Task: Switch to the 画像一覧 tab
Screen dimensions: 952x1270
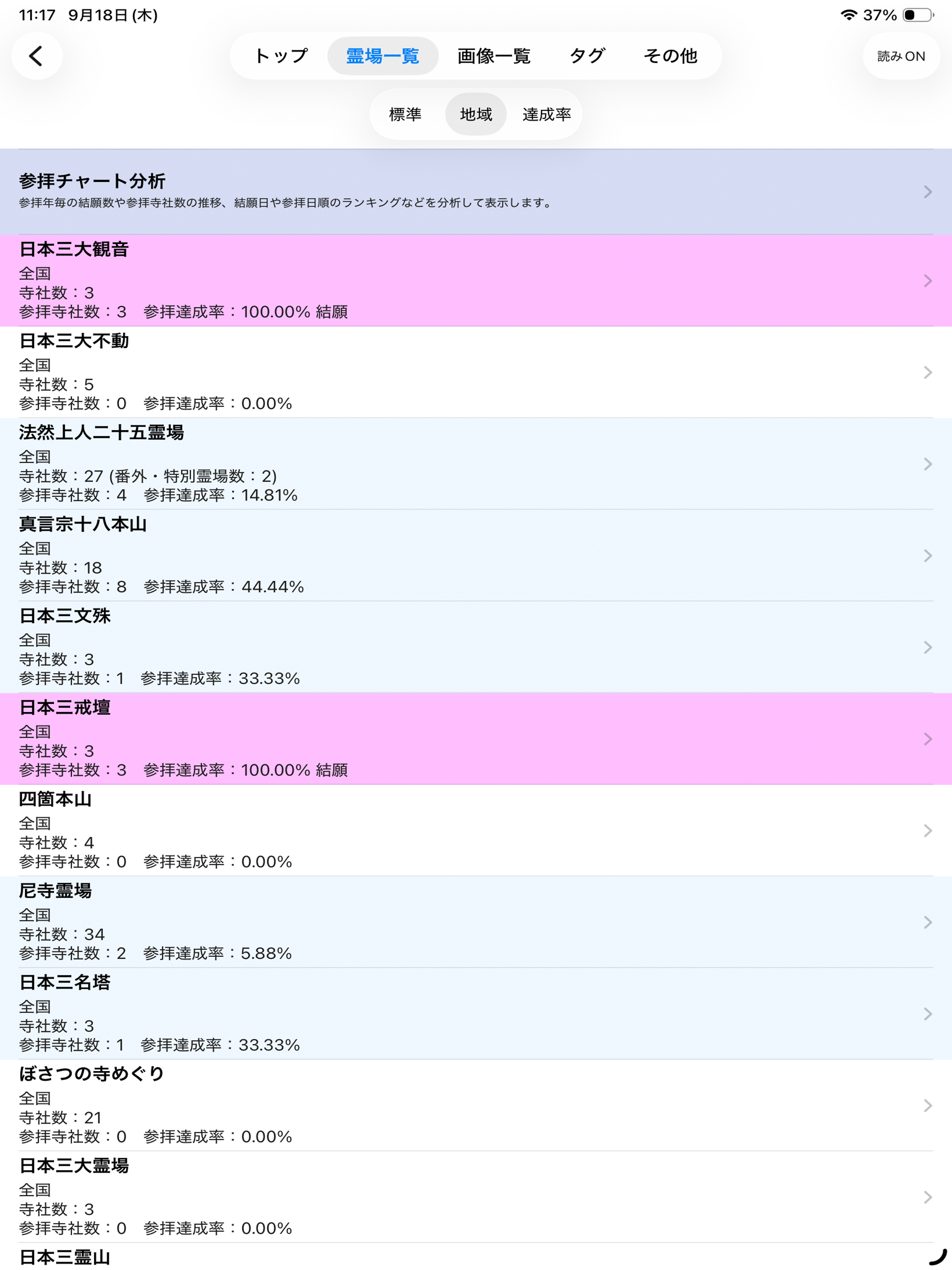Action: pos(493,56)
